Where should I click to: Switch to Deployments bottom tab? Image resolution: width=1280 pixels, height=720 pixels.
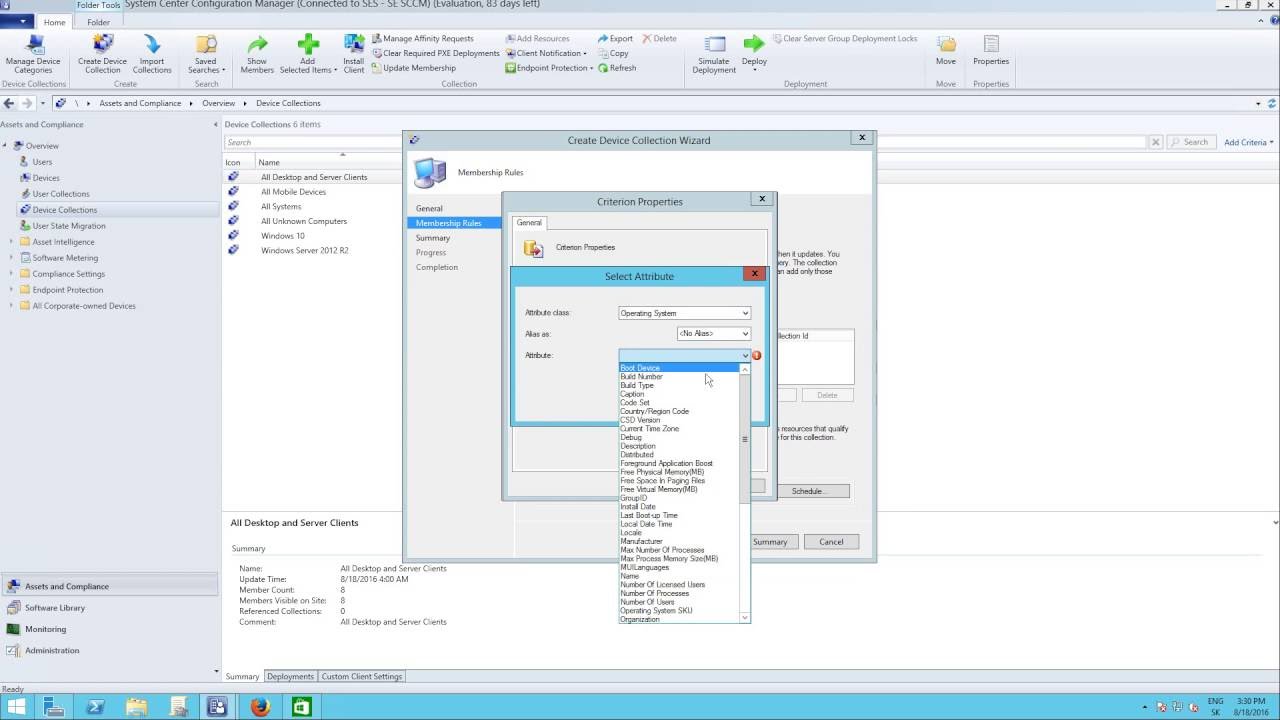coord(290,676)
